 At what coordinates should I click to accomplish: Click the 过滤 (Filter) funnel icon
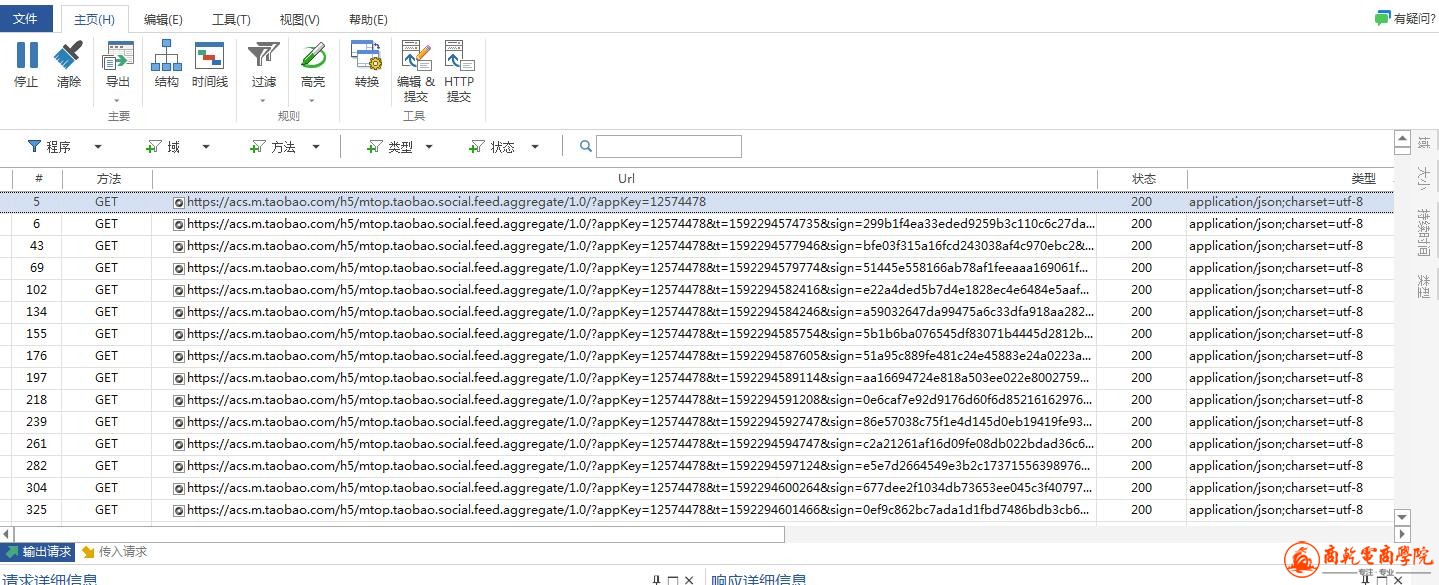pos(264,55)
